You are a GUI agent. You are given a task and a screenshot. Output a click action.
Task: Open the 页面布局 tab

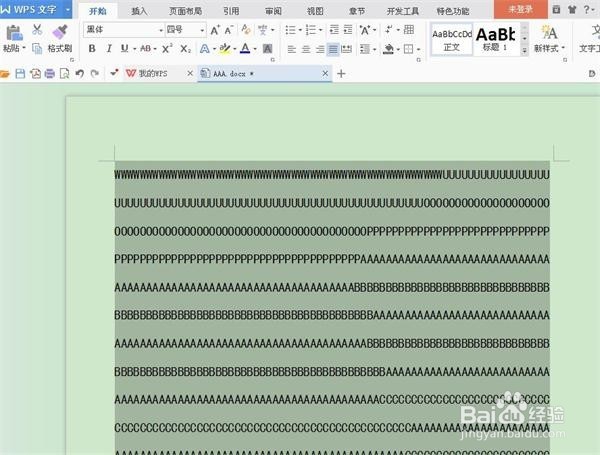point(186,11)
